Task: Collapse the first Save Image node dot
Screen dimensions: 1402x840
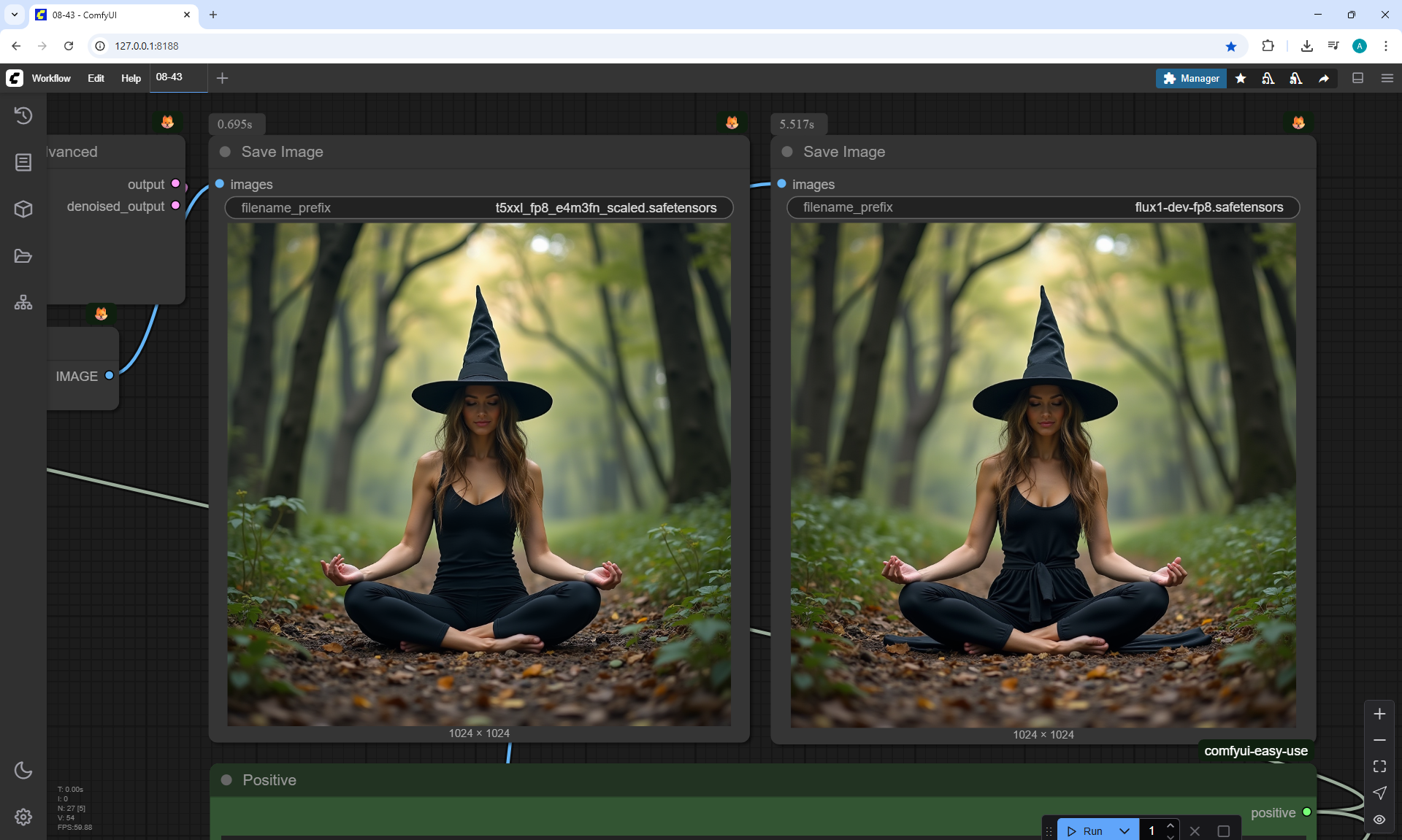Action: click(225, 152)
